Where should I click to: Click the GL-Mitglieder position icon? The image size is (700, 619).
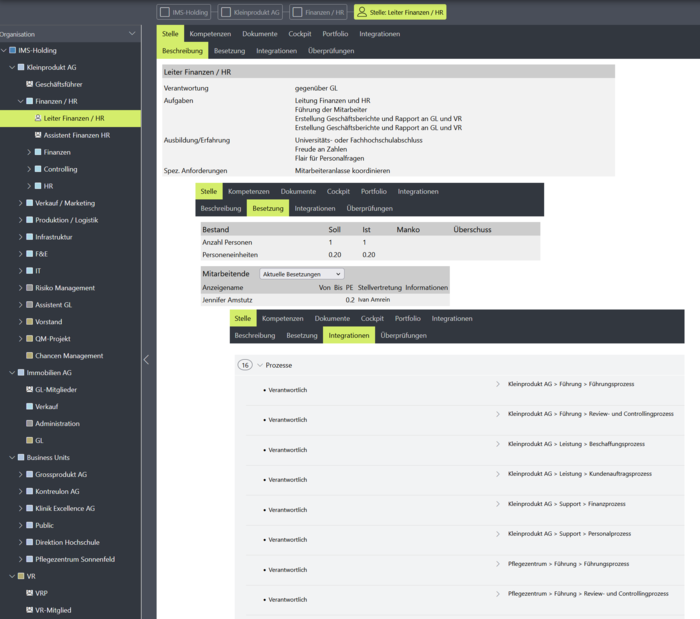tap(29, 389)
